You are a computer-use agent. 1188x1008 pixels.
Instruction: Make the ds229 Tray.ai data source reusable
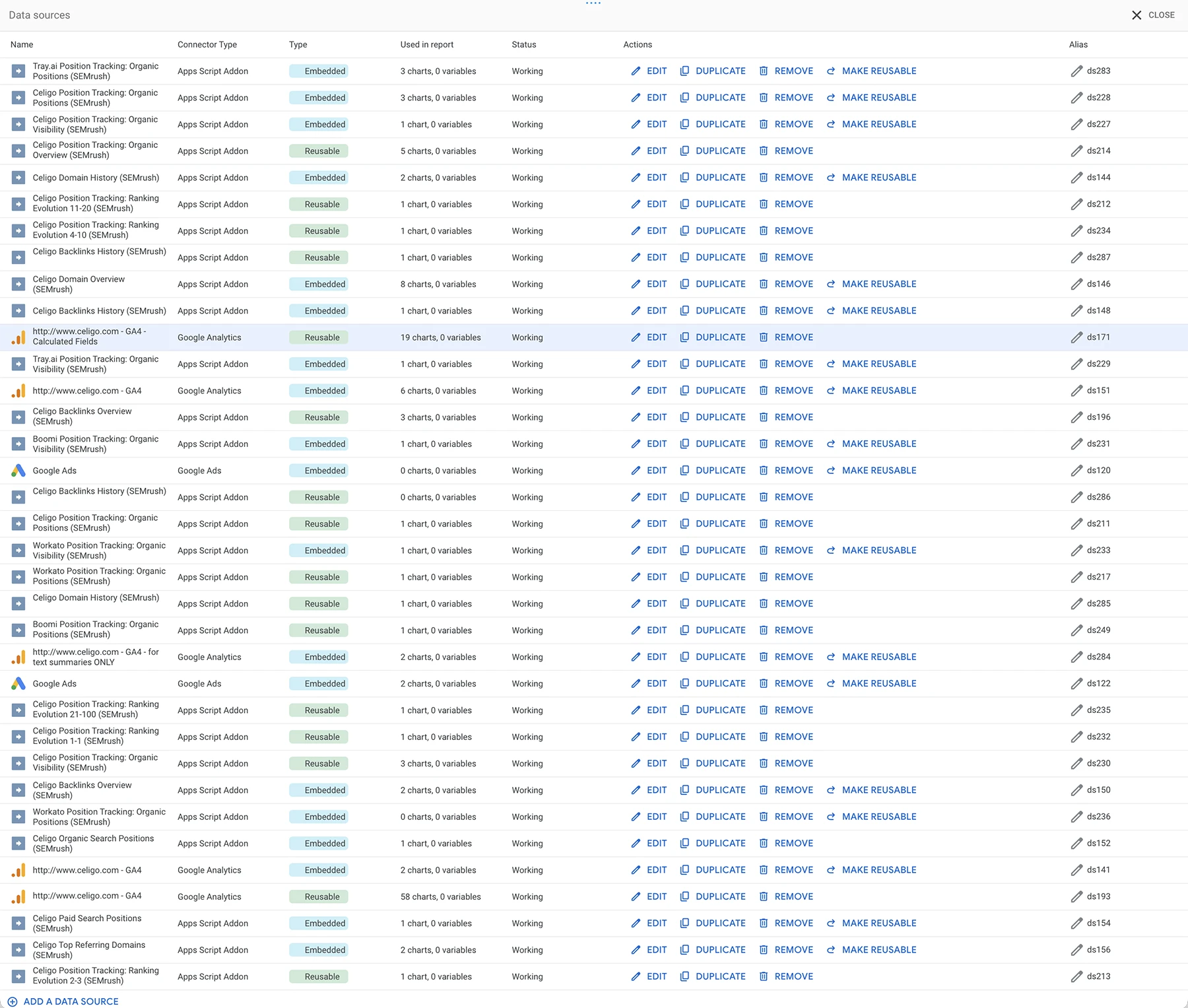871,364
